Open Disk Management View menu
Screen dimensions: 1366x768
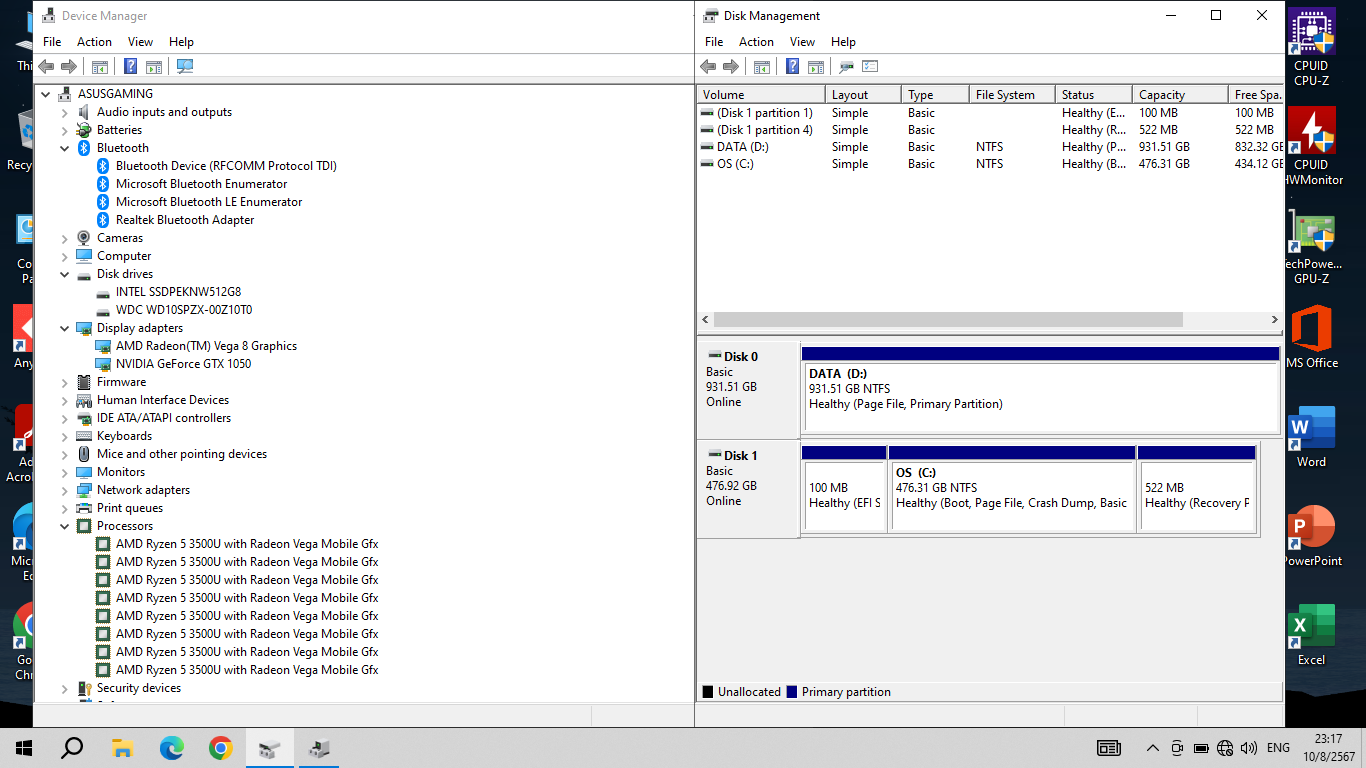pyautogui.click(x=802, y=42)
